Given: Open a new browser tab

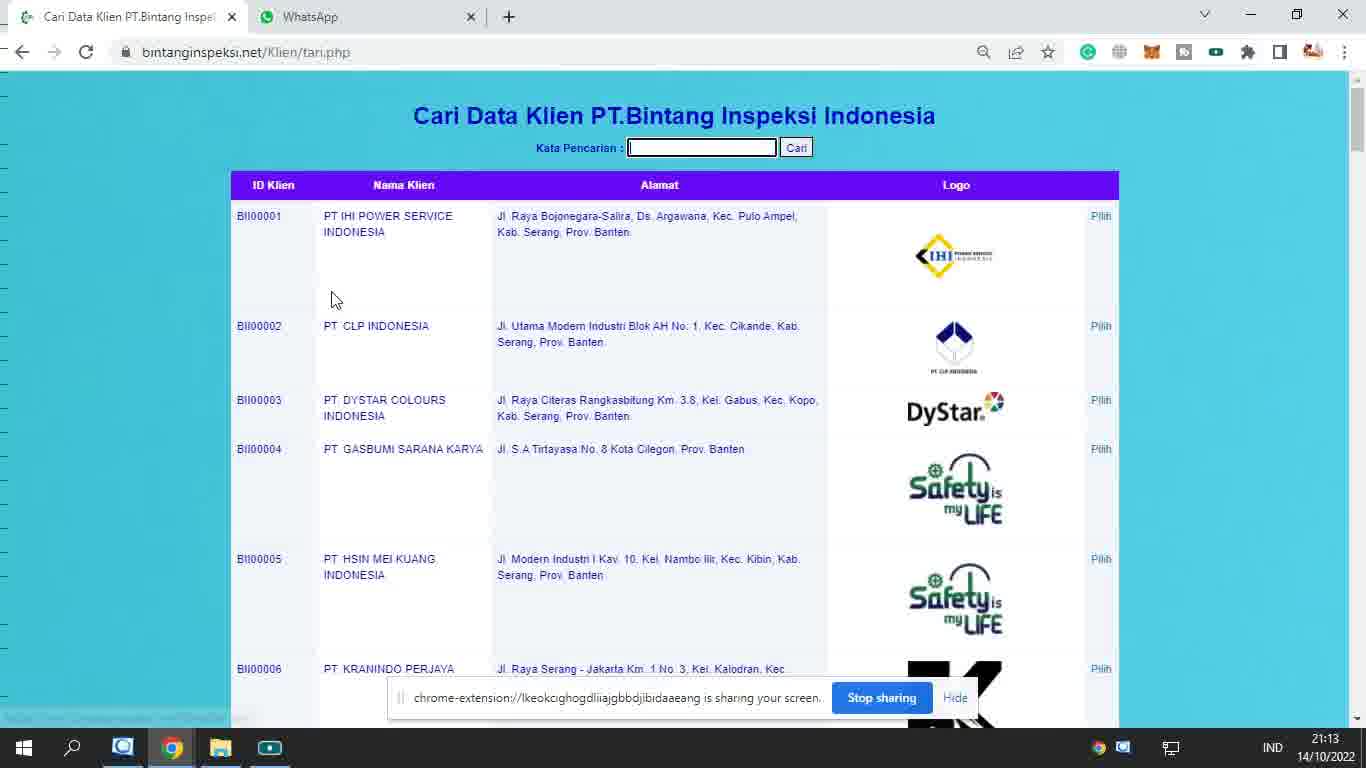Looking at the screenshot, I should (509, 17).
